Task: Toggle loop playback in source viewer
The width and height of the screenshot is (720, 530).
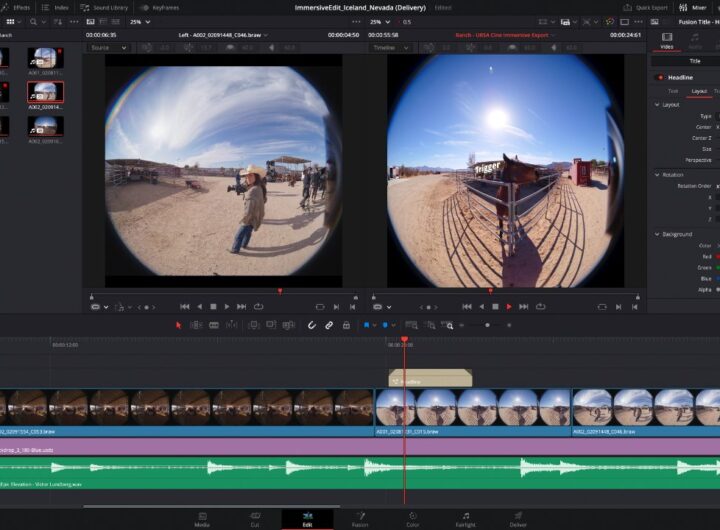Action: (x=259, y=306)
